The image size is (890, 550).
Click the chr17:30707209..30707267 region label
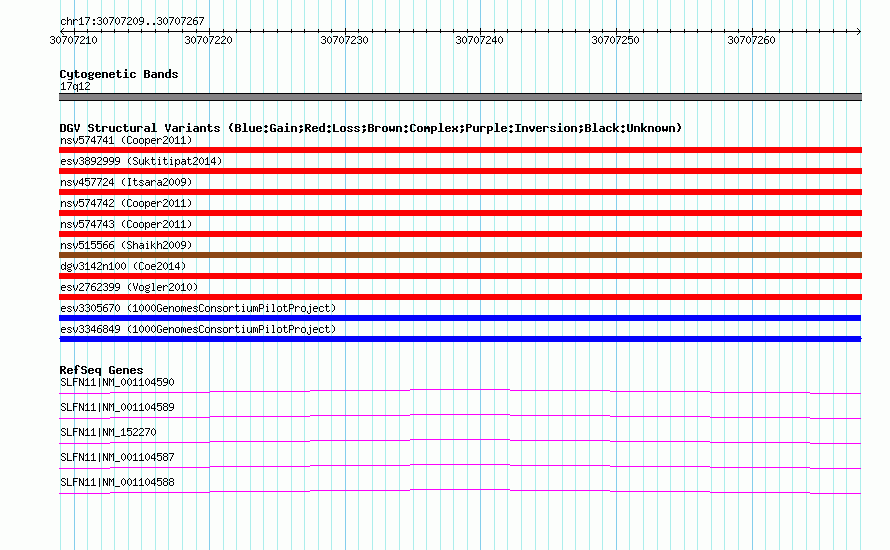coord(132,21)
